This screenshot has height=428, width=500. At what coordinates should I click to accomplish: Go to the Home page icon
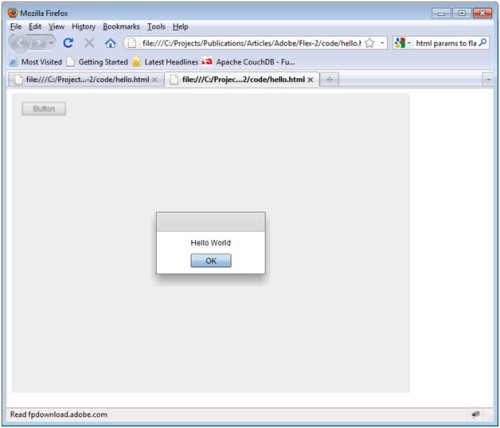(x=110, y=43)
